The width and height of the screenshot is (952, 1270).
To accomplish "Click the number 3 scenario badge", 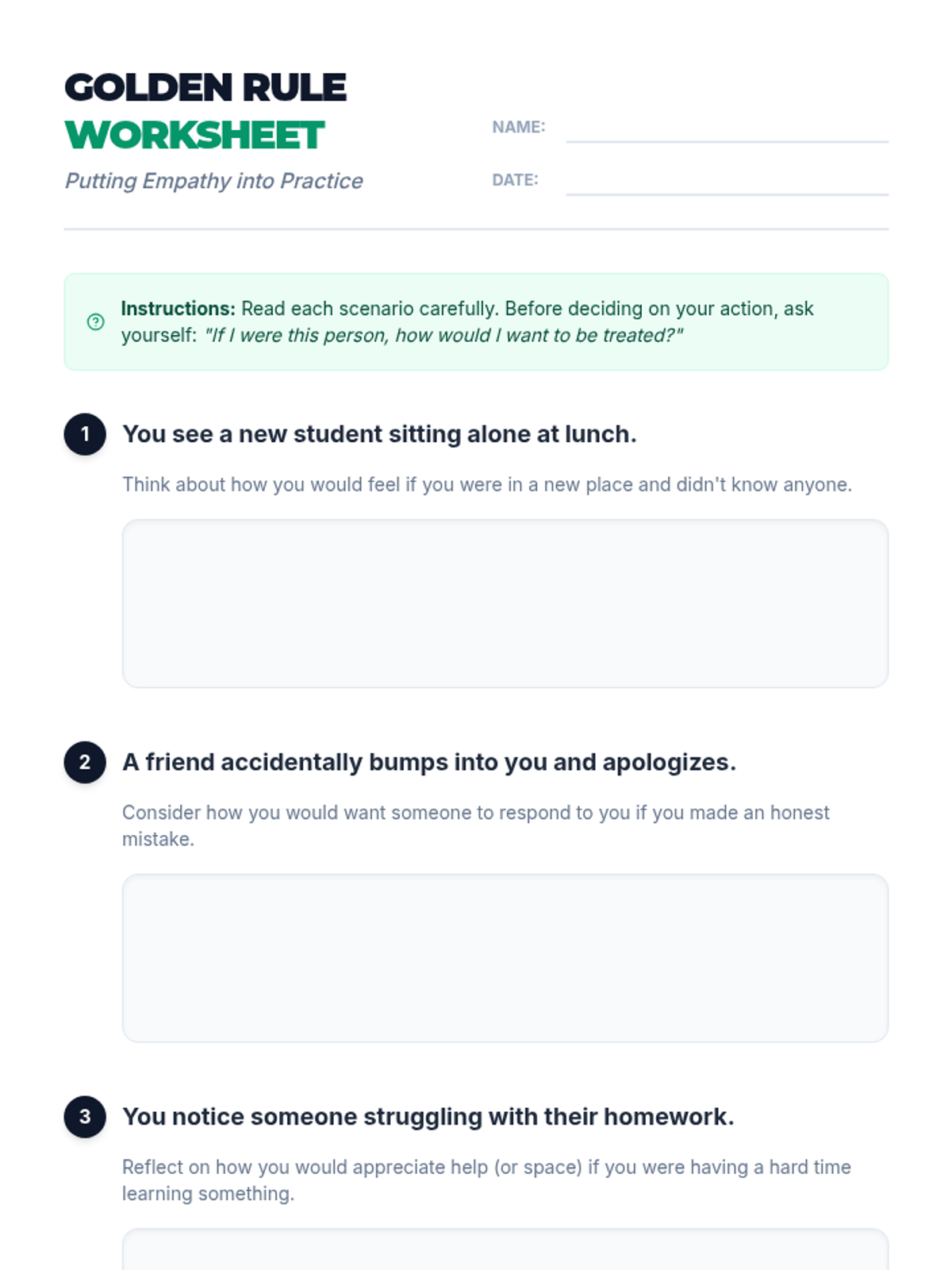I will coord(85,1117).
